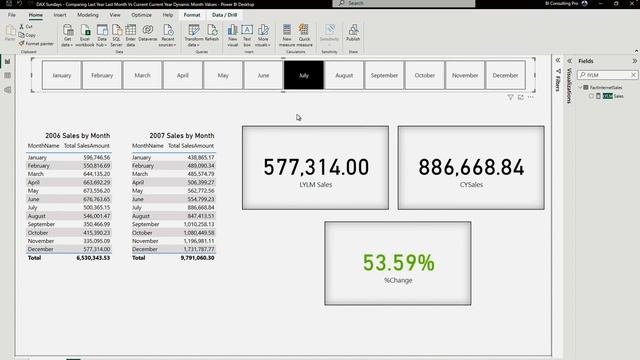
Task: Open Dataverse connector
Action: (148, 33)
